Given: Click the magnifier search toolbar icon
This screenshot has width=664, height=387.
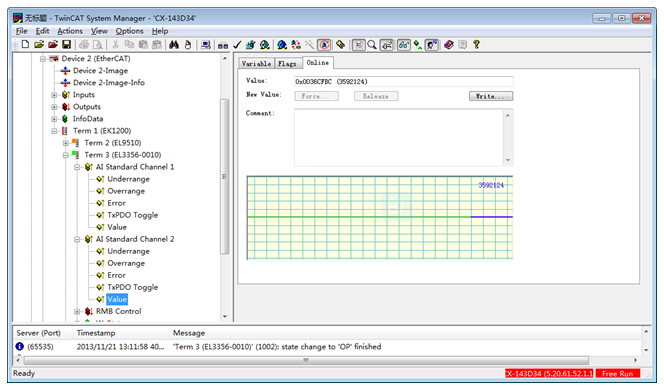Looking at the screenshot, I should pyautogui.click(x=372, y=44).
